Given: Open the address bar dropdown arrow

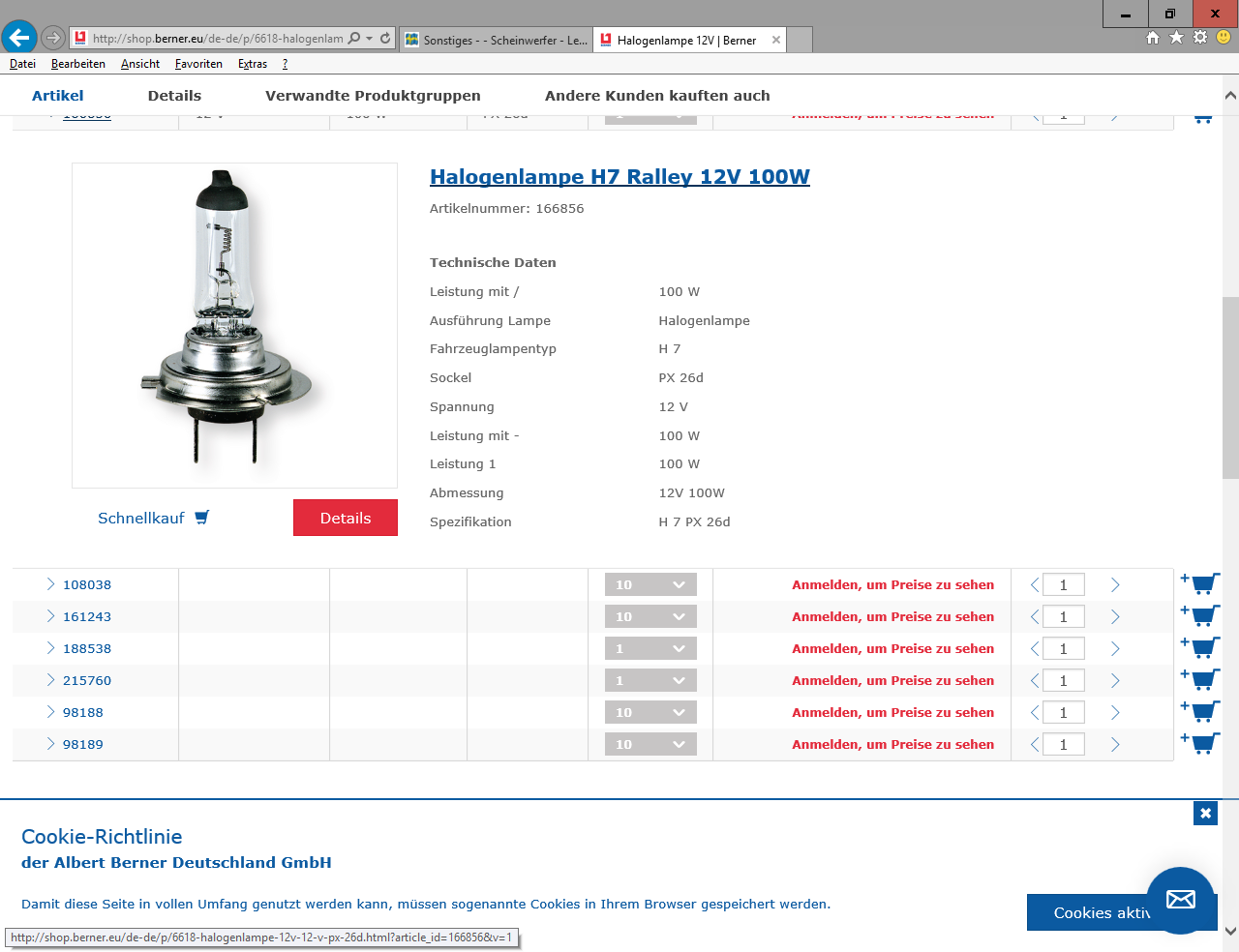Looking at the screenshot, I should click(x=370, y=39).
